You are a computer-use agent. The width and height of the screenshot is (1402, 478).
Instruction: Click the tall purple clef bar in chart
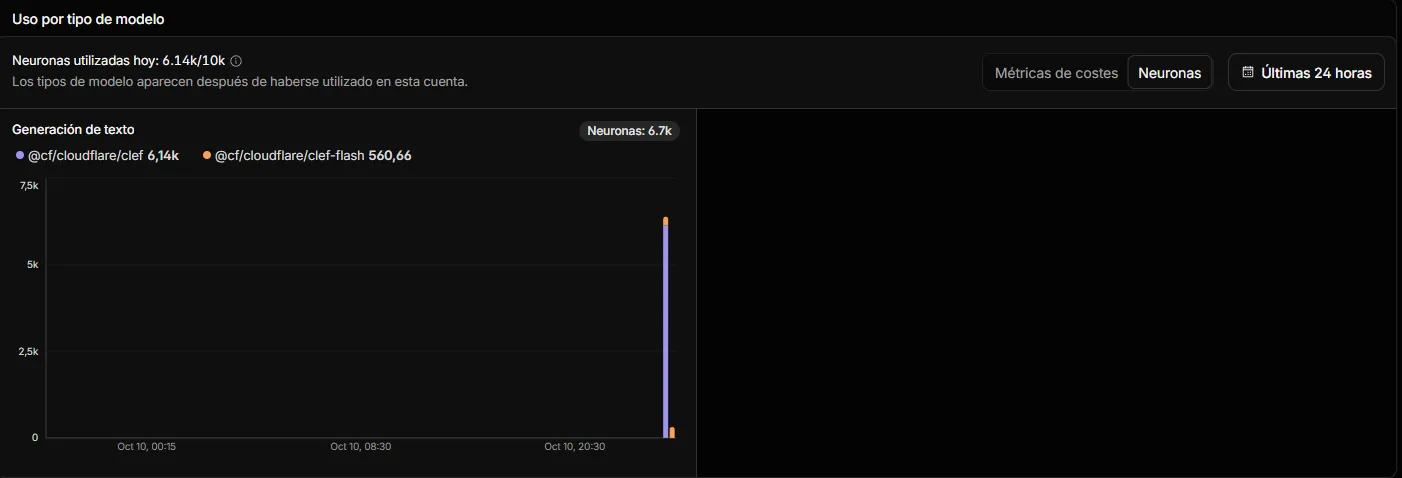click(x=665, y=330)
